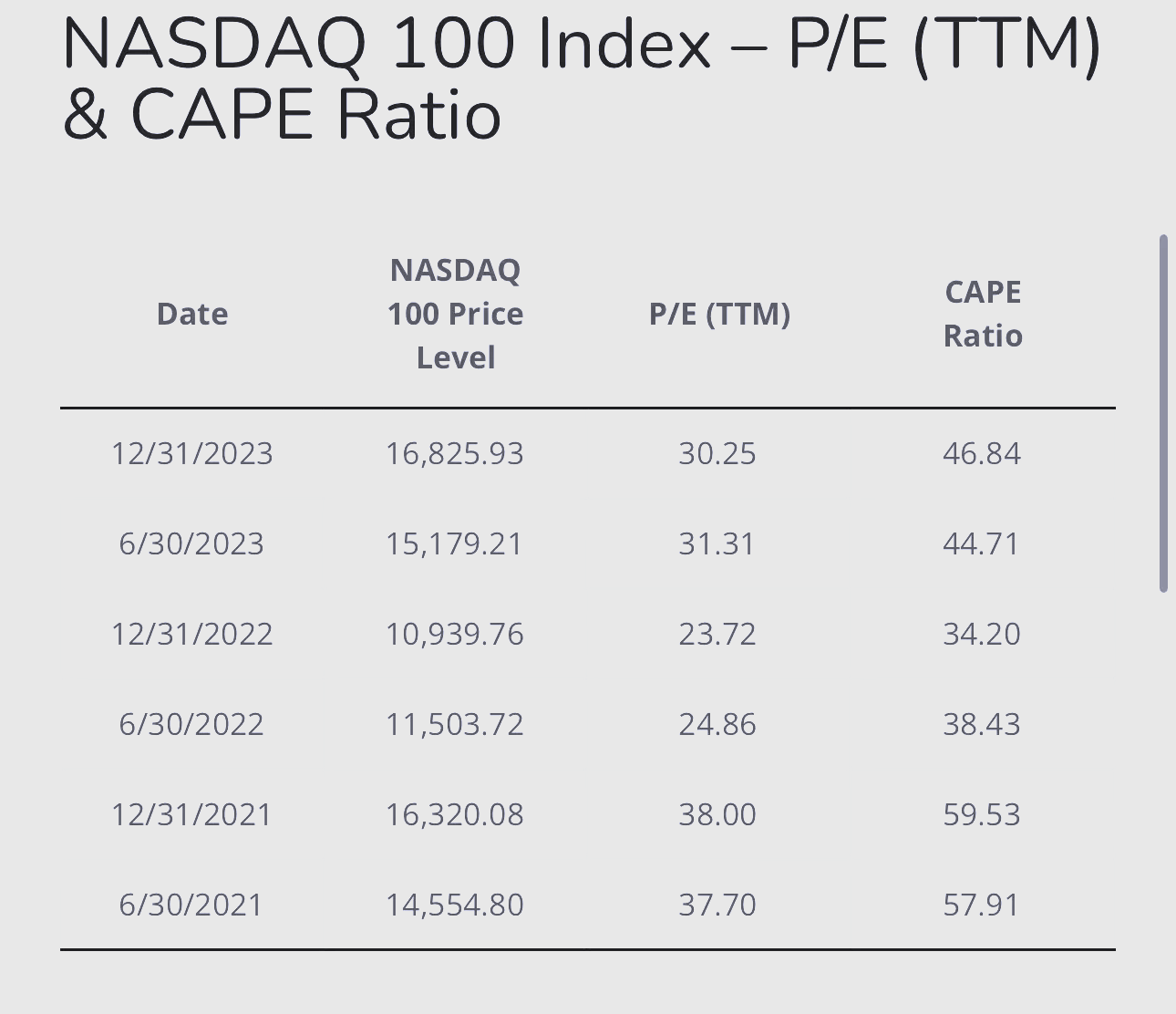This screenshot has width=1176, height=1014.
Task: Click the NASDAQ 100 Price Level header
Action: (x=455, y=314)
